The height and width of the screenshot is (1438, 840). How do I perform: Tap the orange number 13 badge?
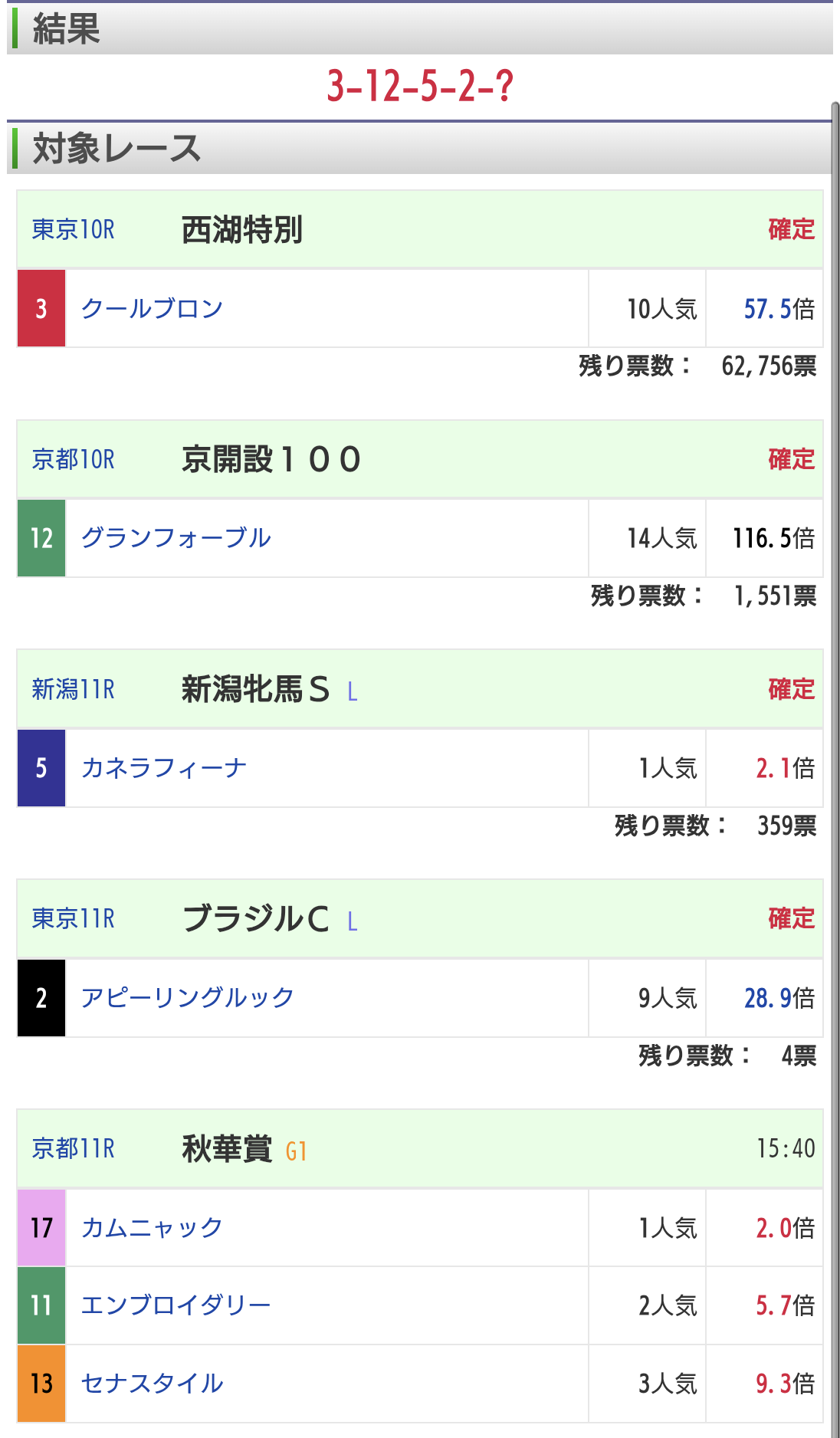(41, 1383)
